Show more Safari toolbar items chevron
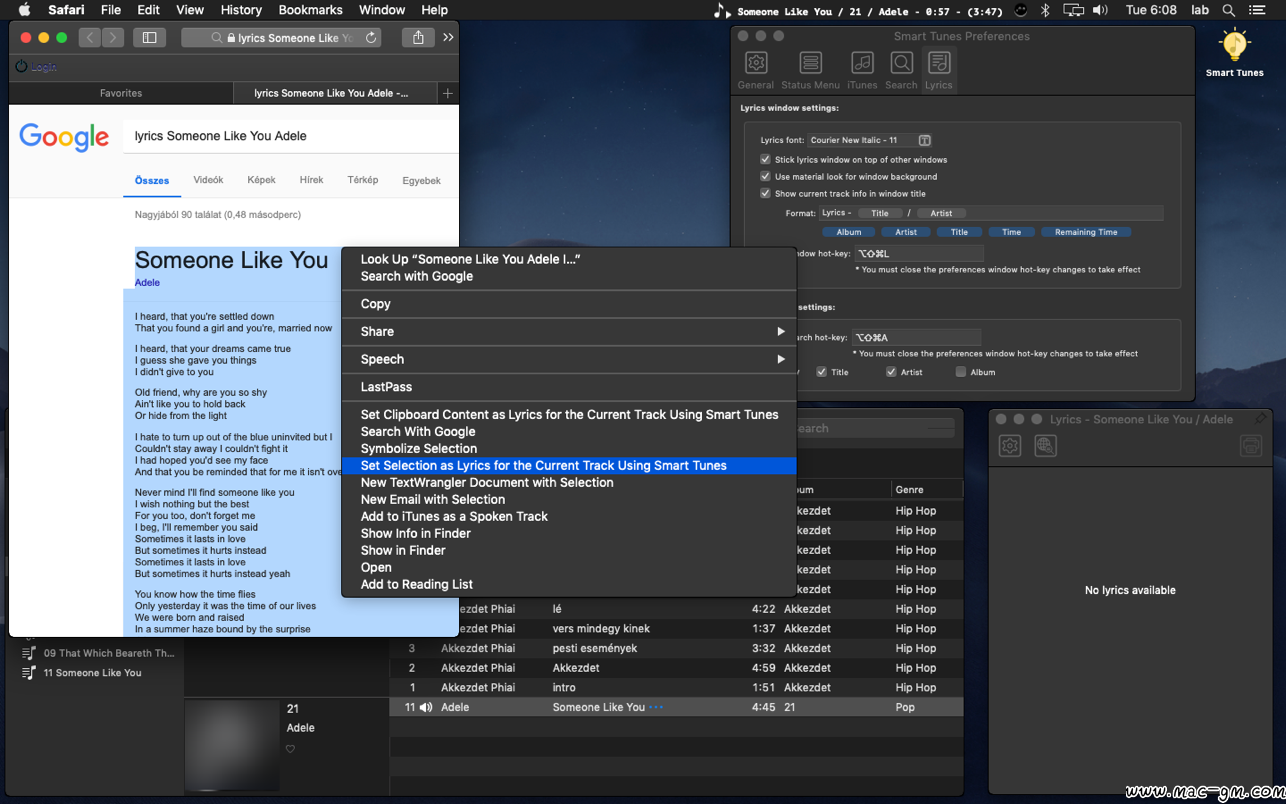This screenshot has width=1286, height=804. pos(448,37)
